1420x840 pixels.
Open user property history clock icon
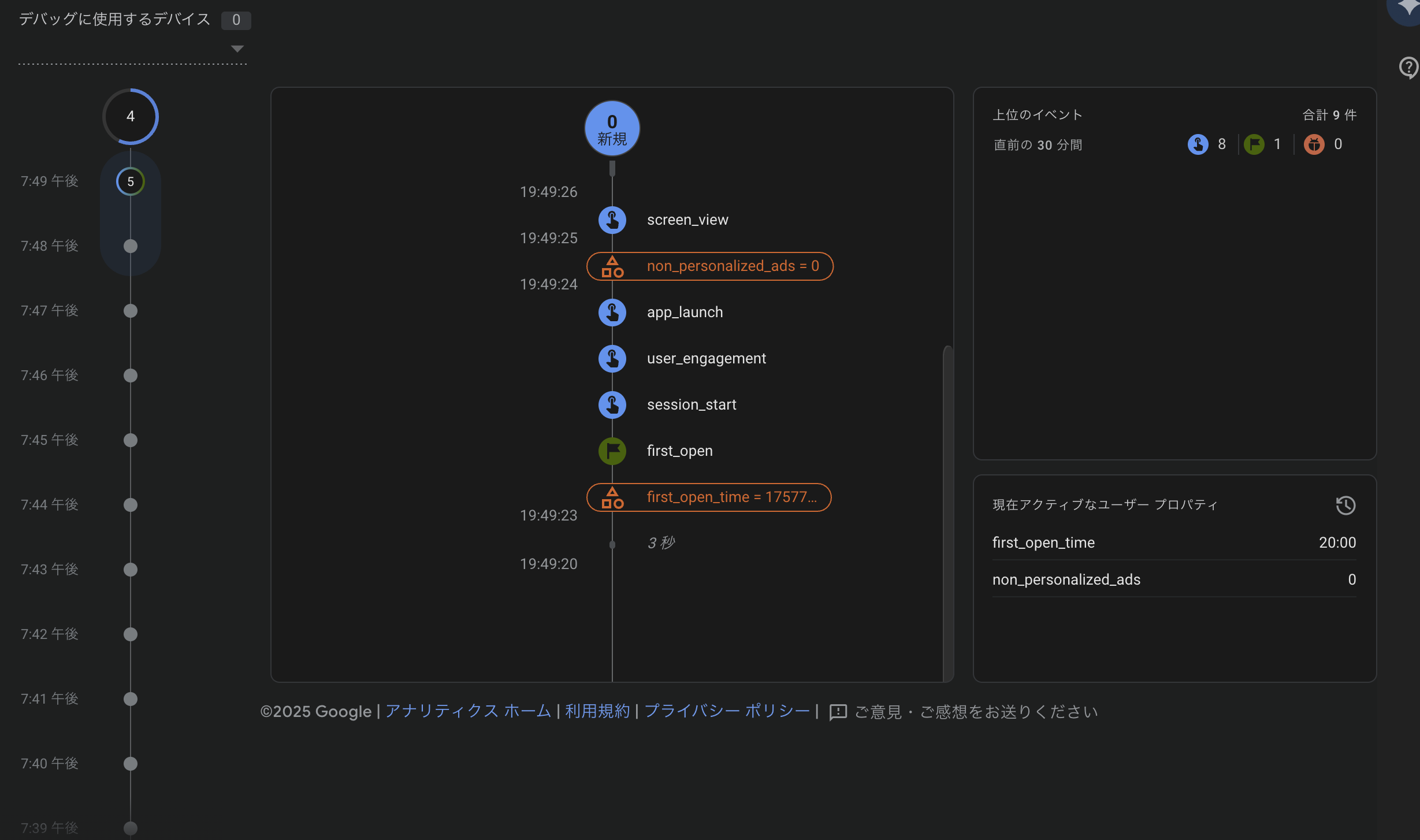click(1345, 506)
